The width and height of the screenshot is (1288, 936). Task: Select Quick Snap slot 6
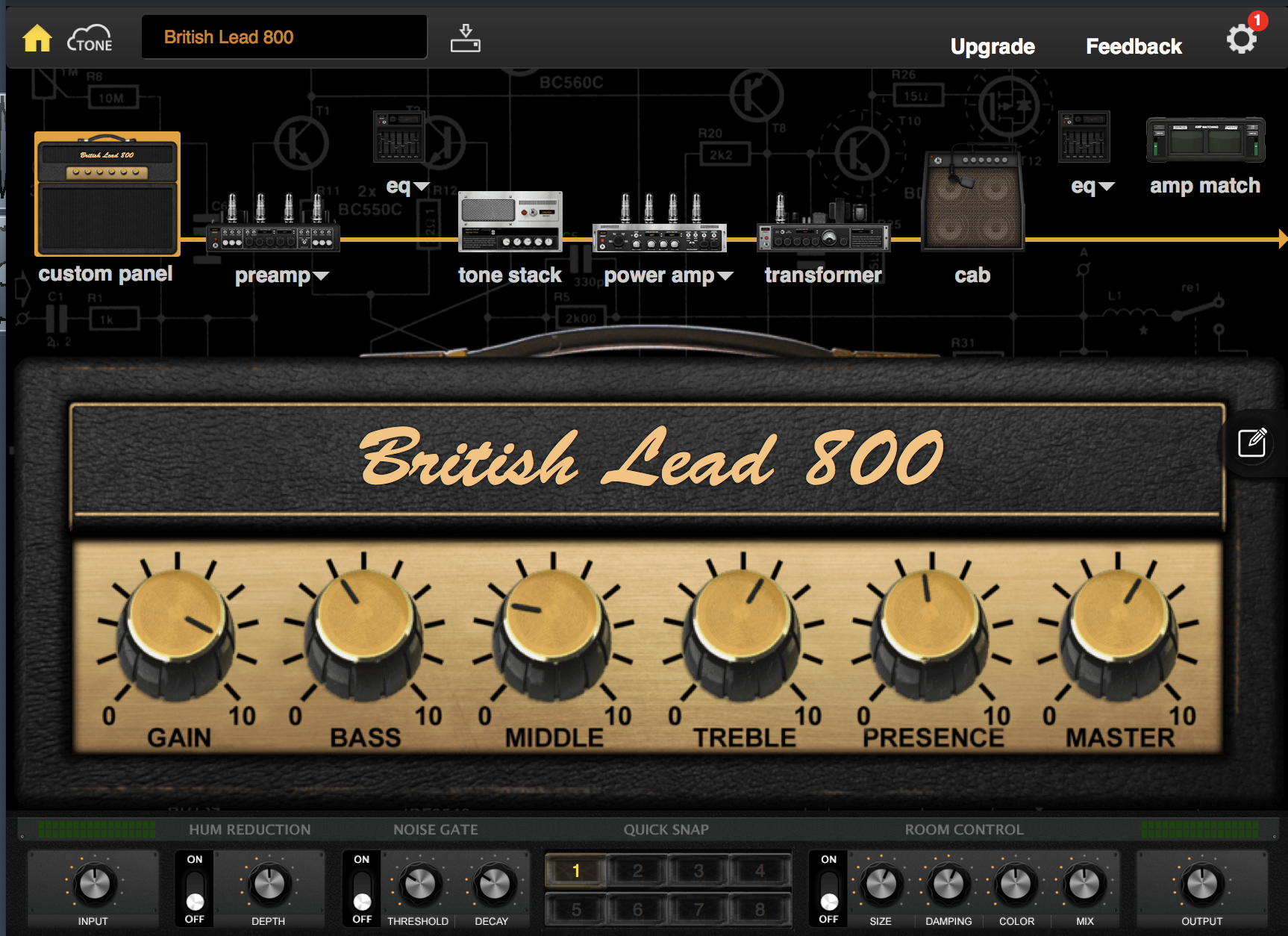pyautogui.click(x=637, y=909)
